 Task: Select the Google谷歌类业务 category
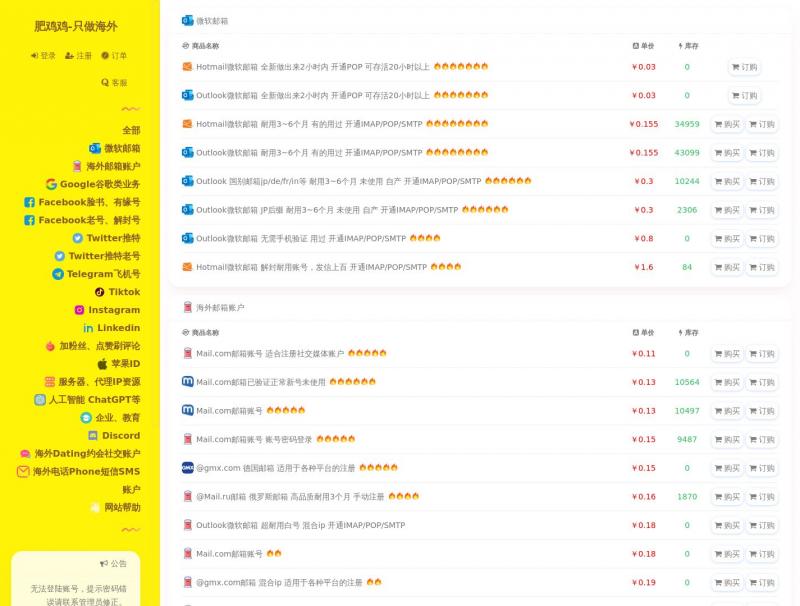[x=100, y=184]
